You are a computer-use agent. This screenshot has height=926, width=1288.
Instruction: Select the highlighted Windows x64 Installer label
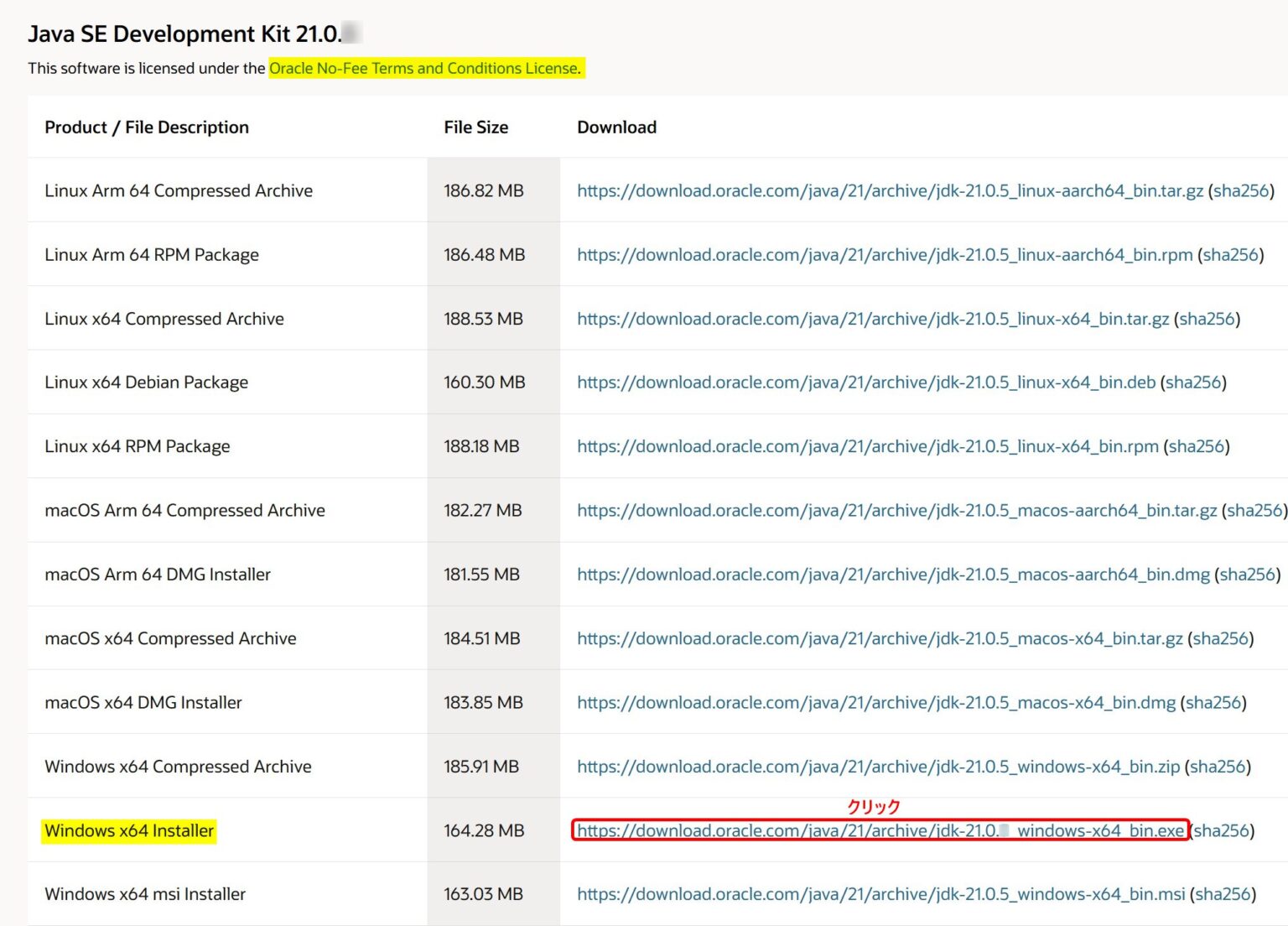[129, 830]
